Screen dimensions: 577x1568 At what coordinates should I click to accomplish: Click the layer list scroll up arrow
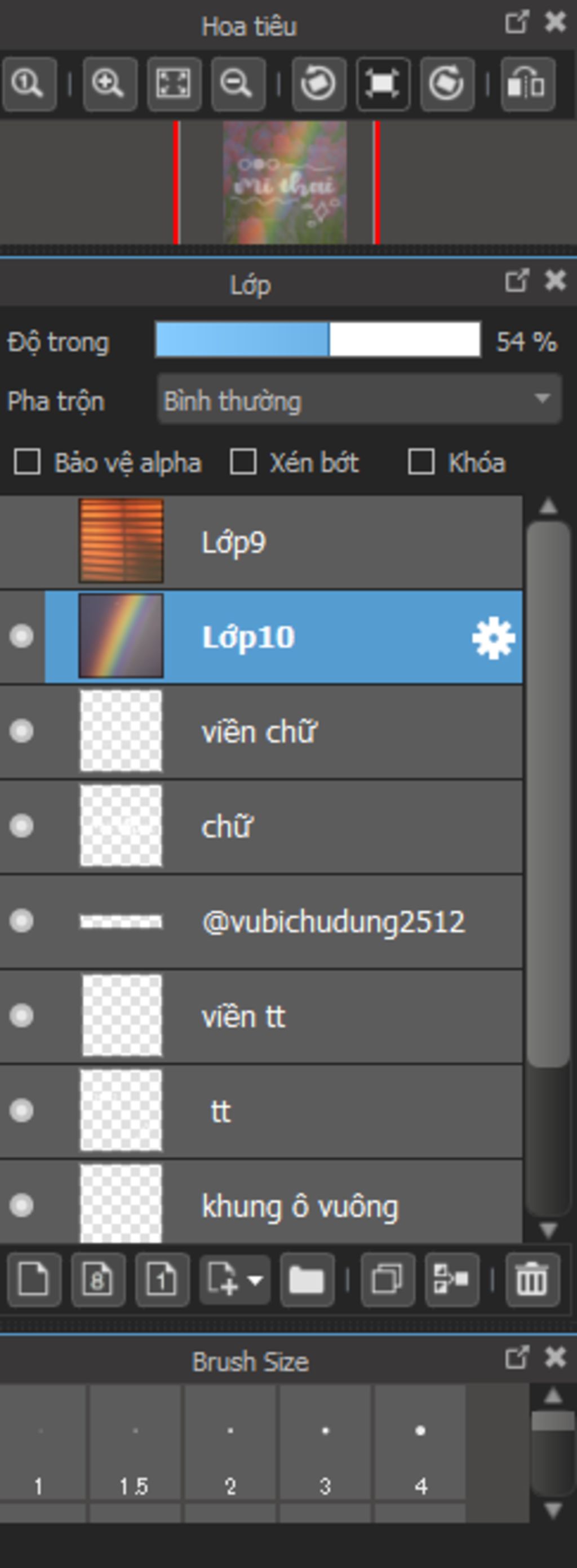click(548, 506)
